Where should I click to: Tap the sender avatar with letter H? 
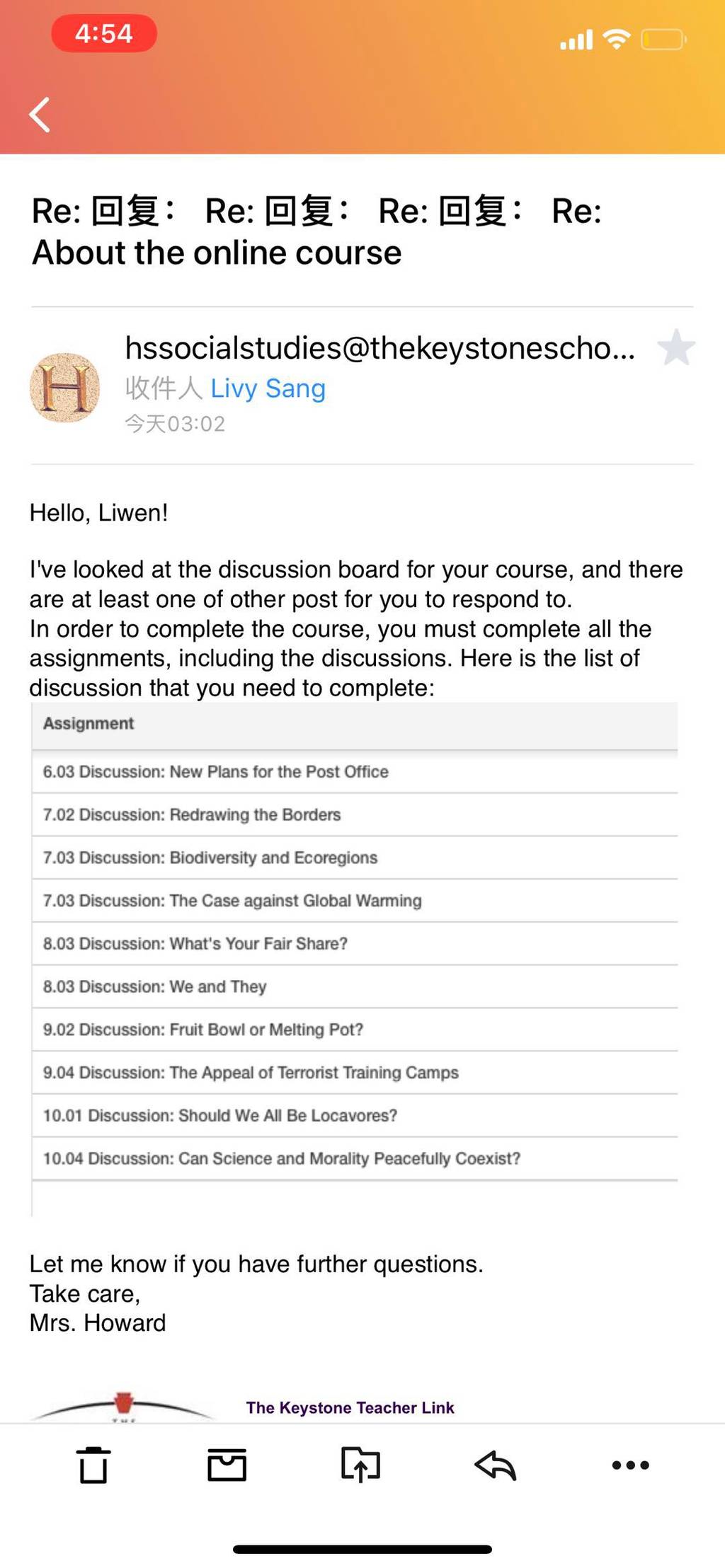(64, 388)
